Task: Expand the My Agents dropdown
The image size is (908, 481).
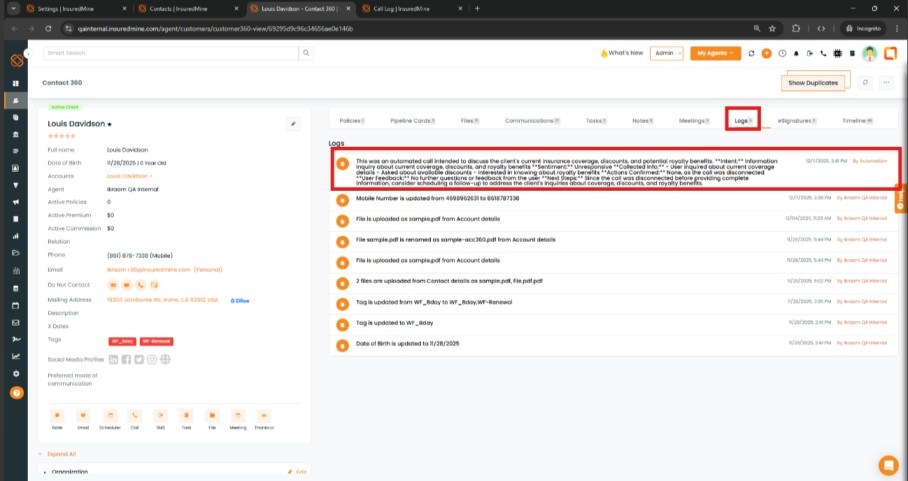Action: (x=714, y=53)
